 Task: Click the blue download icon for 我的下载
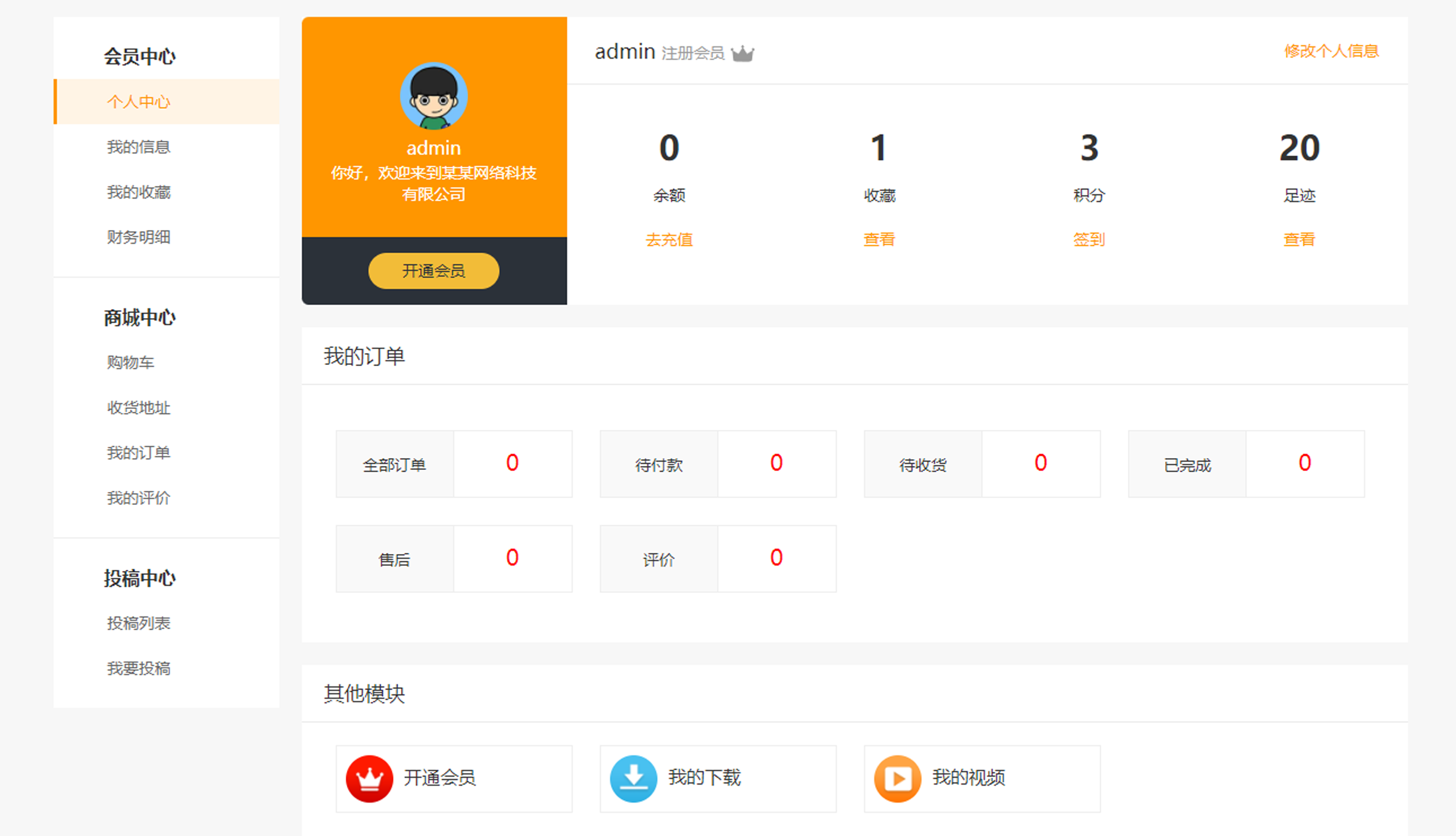pyautogui.click(x=633, y=778)
